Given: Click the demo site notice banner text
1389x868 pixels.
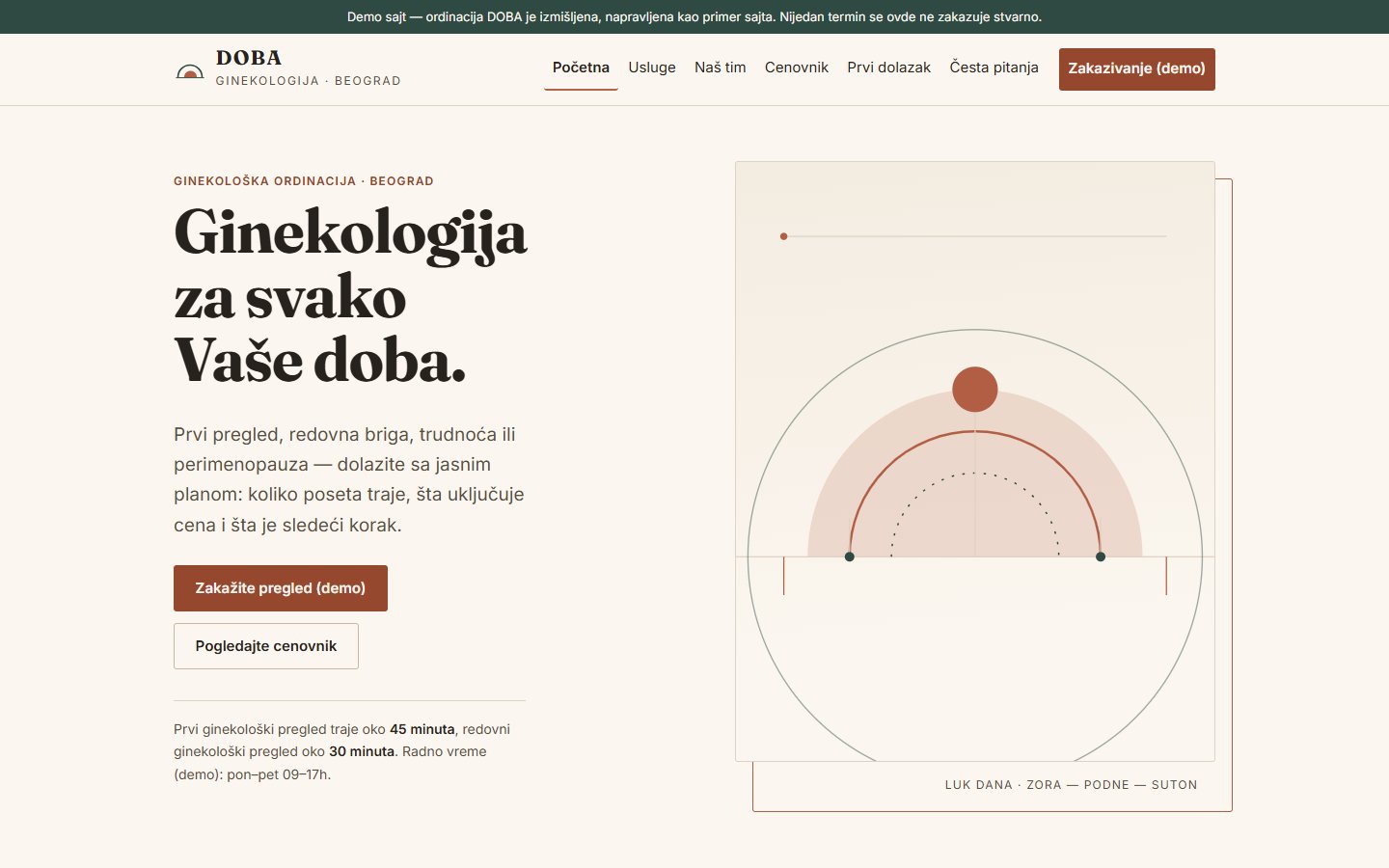Looking at the screenshot, I should (694, 16).
